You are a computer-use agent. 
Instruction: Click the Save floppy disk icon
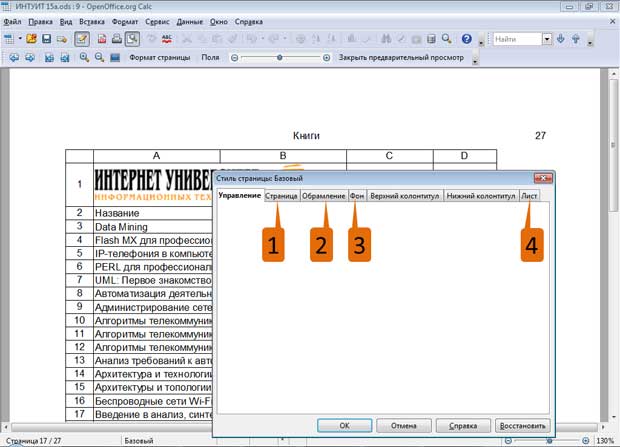pos(47,39)
